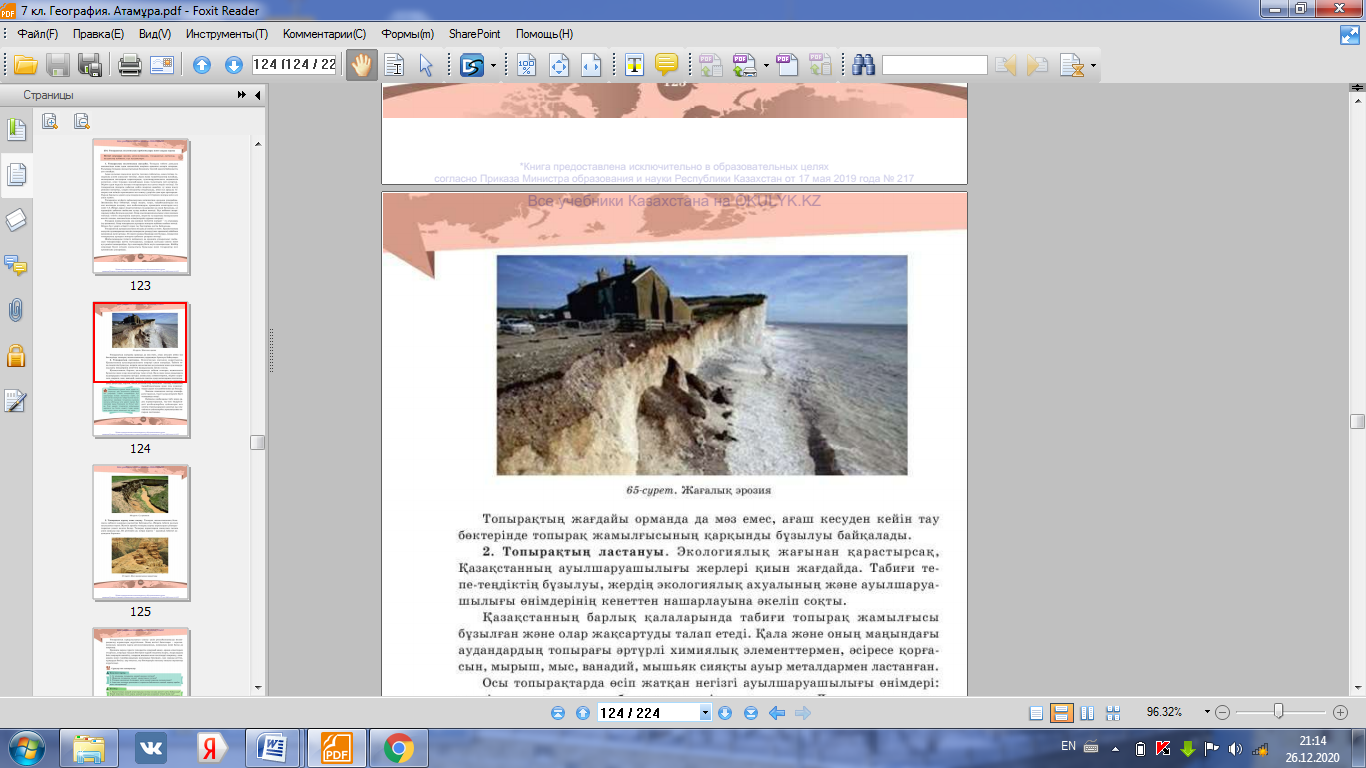Open the zoom percentage dropdown arrow
Image resolution: width=1366 pixels, height=768 pixels.
pyautogui.click(x=1207, y=712)
